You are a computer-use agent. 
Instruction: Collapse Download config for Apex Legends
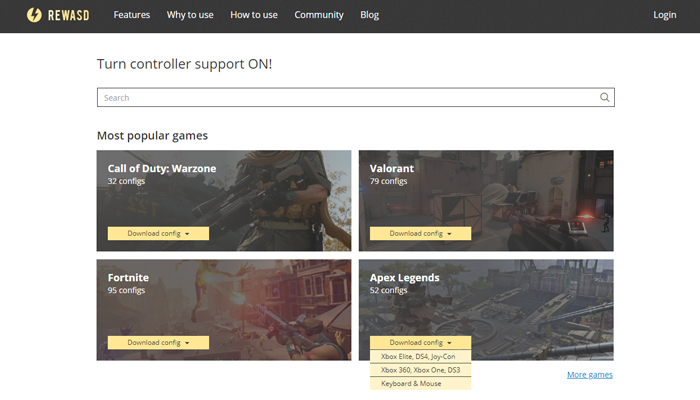(421, 342)
